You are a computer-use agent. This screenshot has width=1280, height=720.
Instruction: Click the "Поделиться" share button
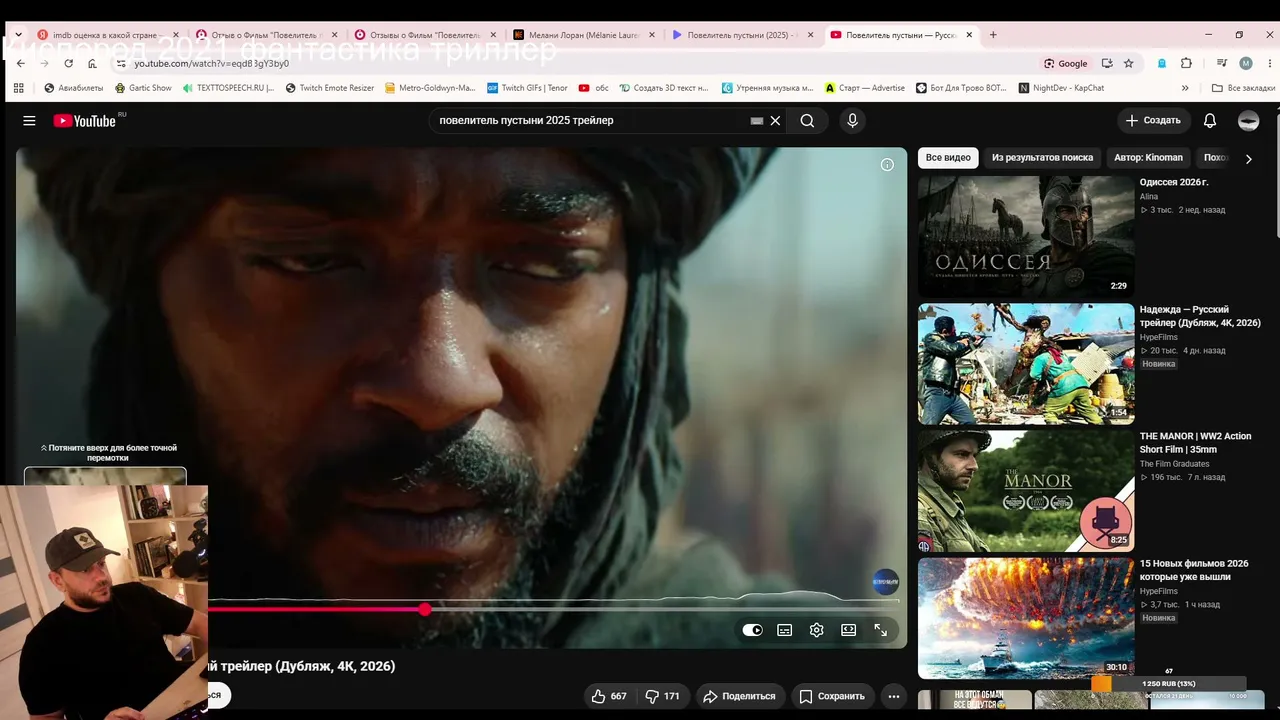(739, 696)
